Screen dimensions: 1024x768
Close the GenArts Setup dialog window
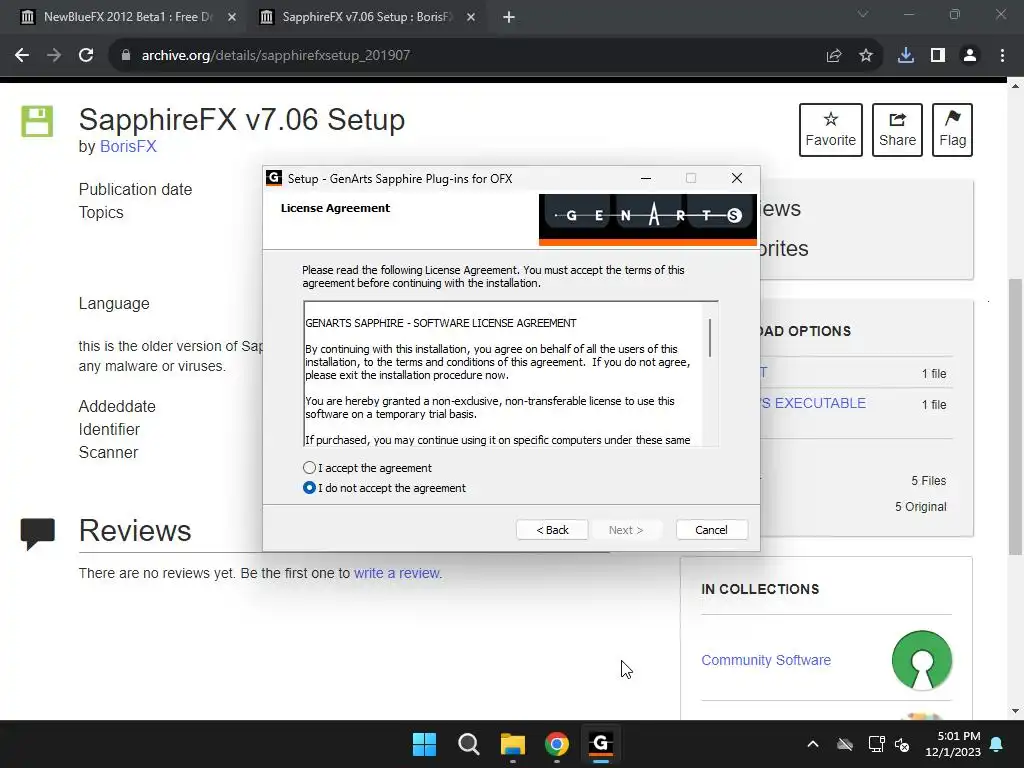click(x=737, y=178)
